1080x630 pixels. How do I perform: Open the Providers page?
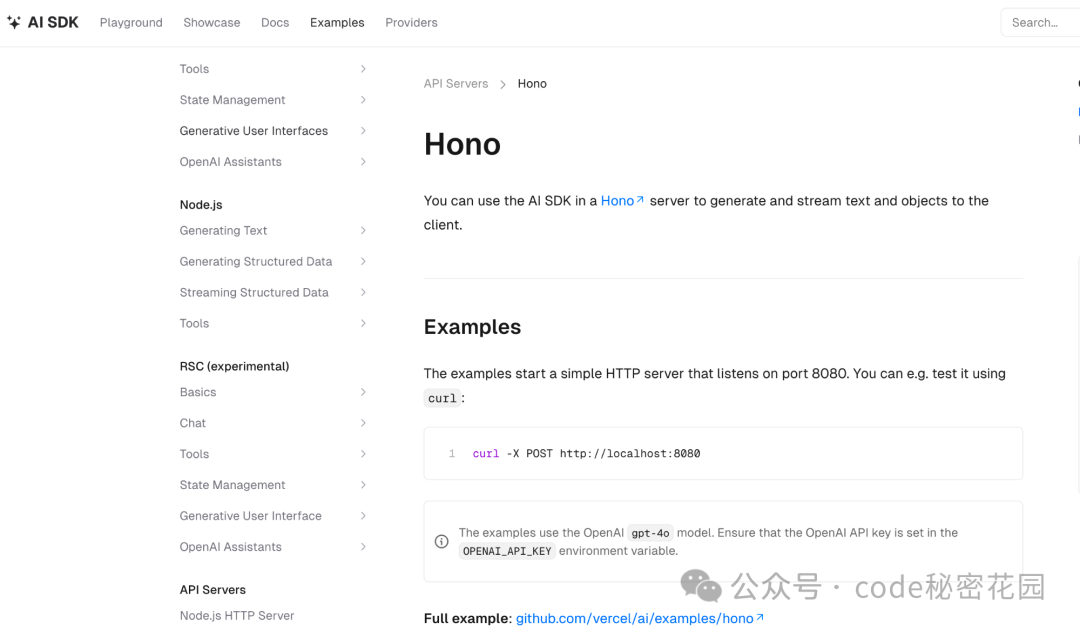(411, 22)
